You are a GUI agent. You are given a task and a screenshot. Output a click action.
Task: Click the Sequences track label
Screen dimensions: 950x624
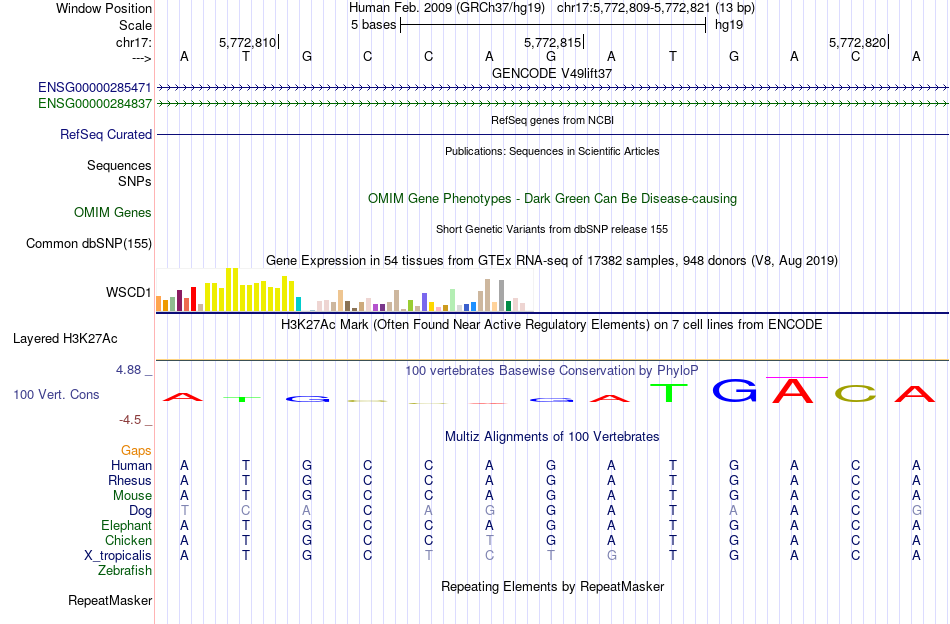coord(119,165)
